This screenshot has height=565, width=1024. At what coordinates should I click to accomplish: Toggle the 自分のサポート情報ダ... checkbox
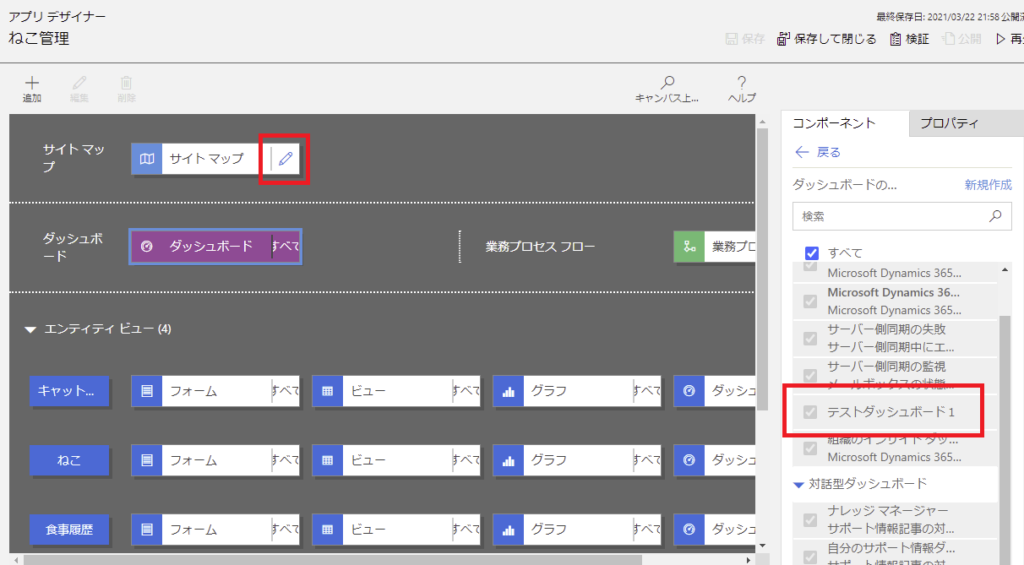[x=810, y=557]
